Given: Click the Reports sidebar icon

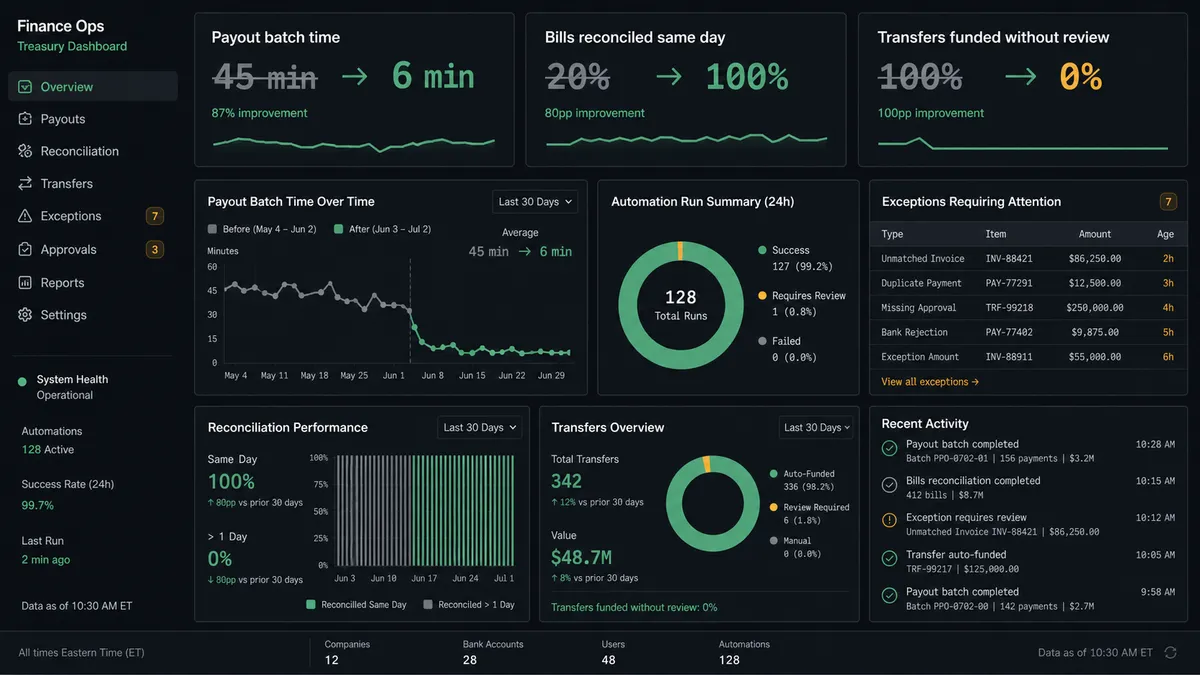Looking at the screenshot, I should coord(25,283).
